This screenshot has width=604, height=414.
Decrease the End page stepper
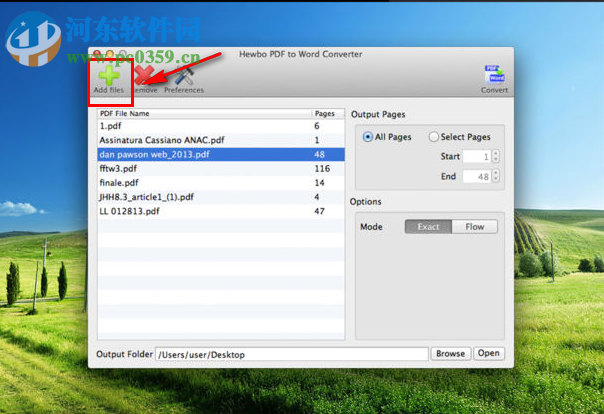click(x=496, y=179)
